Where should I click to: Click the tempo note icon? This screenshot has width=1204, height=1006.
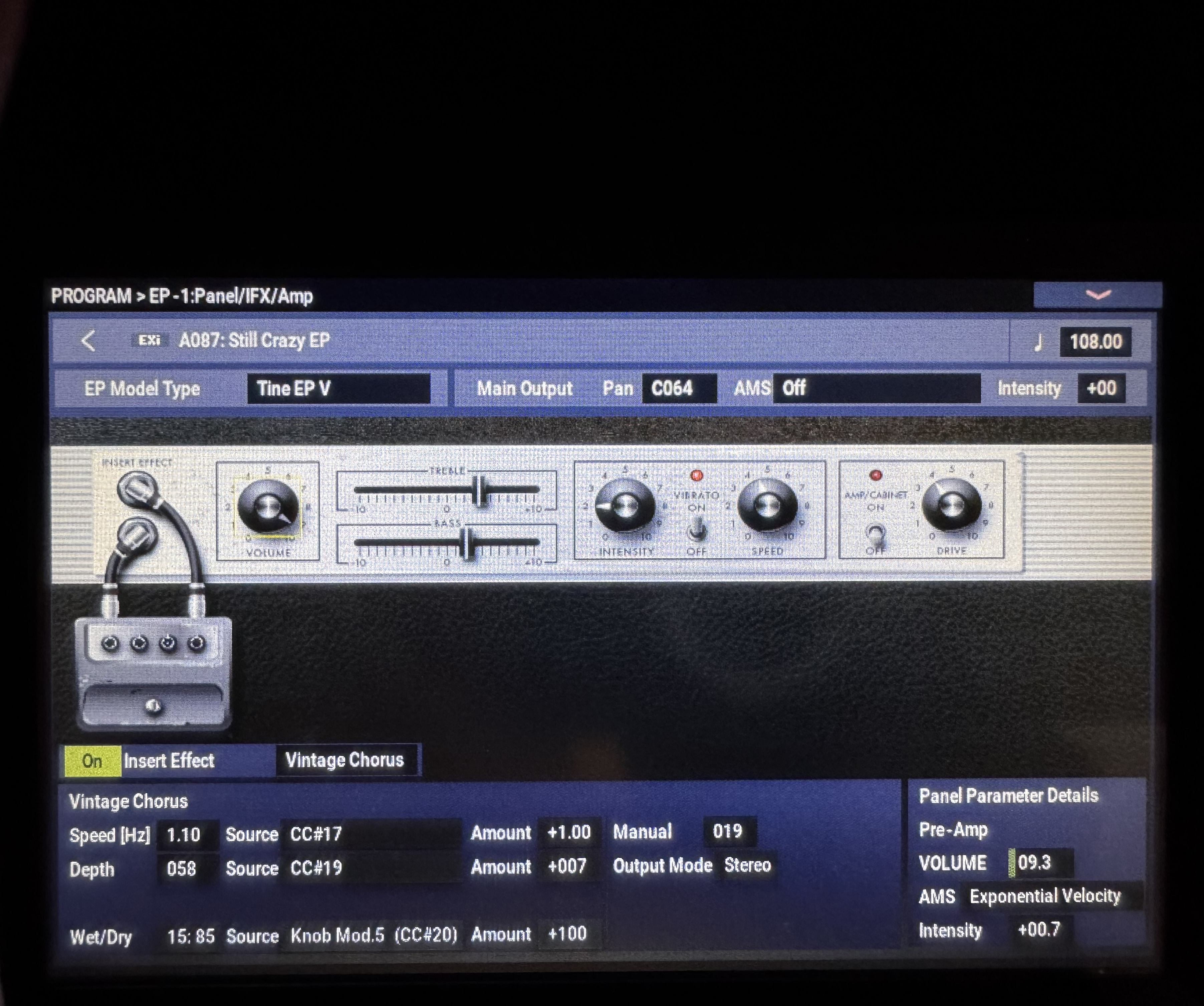pyautogui.click(x=1038, y=343)
